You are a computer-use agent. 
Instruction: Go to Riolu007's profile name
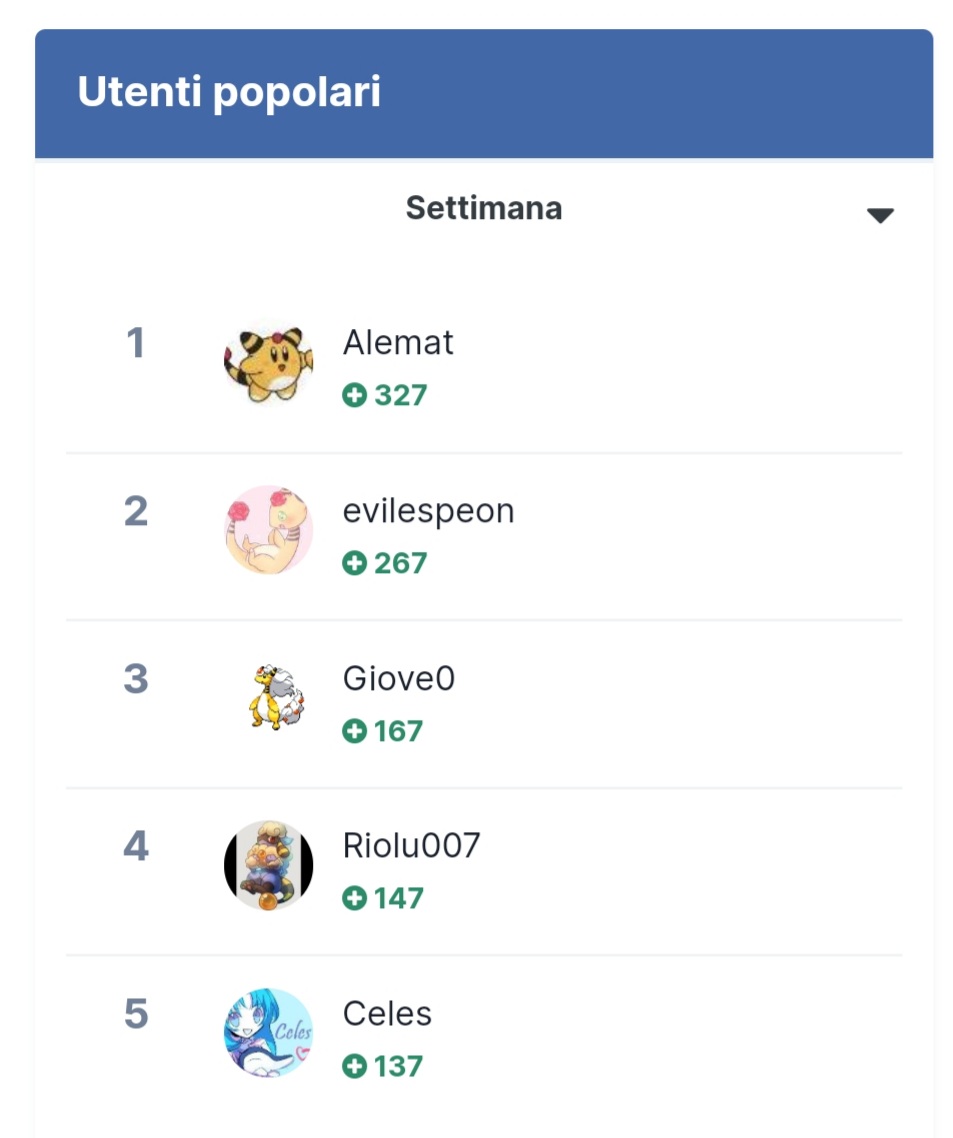(x=411, y=846)
